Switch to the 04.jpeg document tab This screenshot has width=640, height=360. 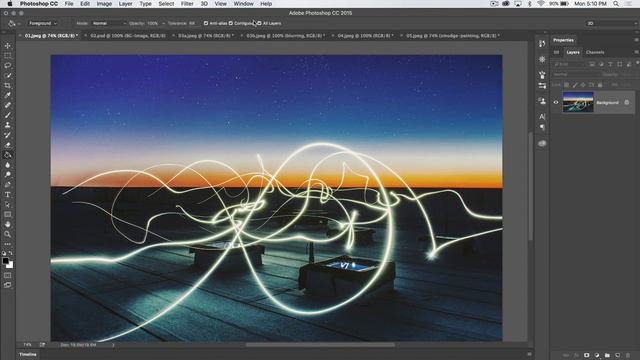tap(365, 36)
